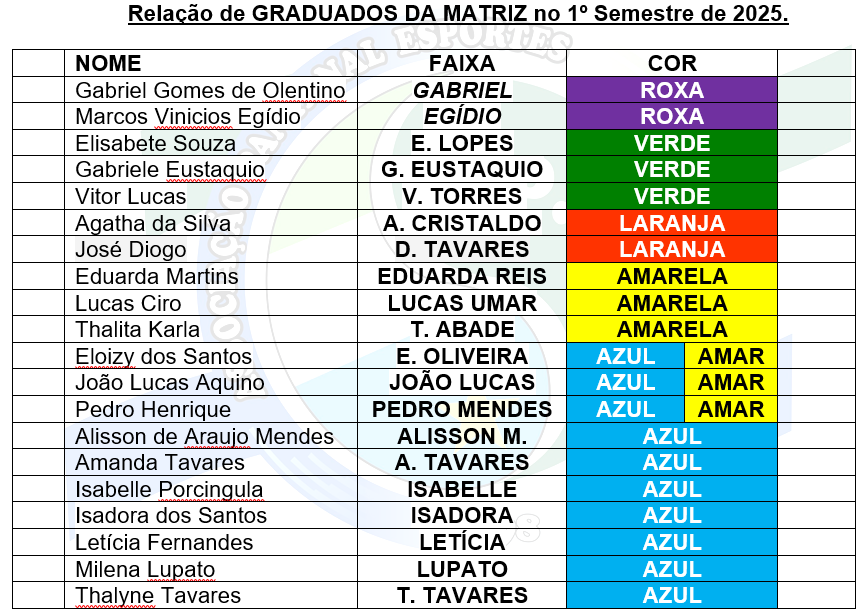Click the ROXA cell for Gabriel Gomes
Viewport: 866px width, 612px height.
click(x=672, y=90)
